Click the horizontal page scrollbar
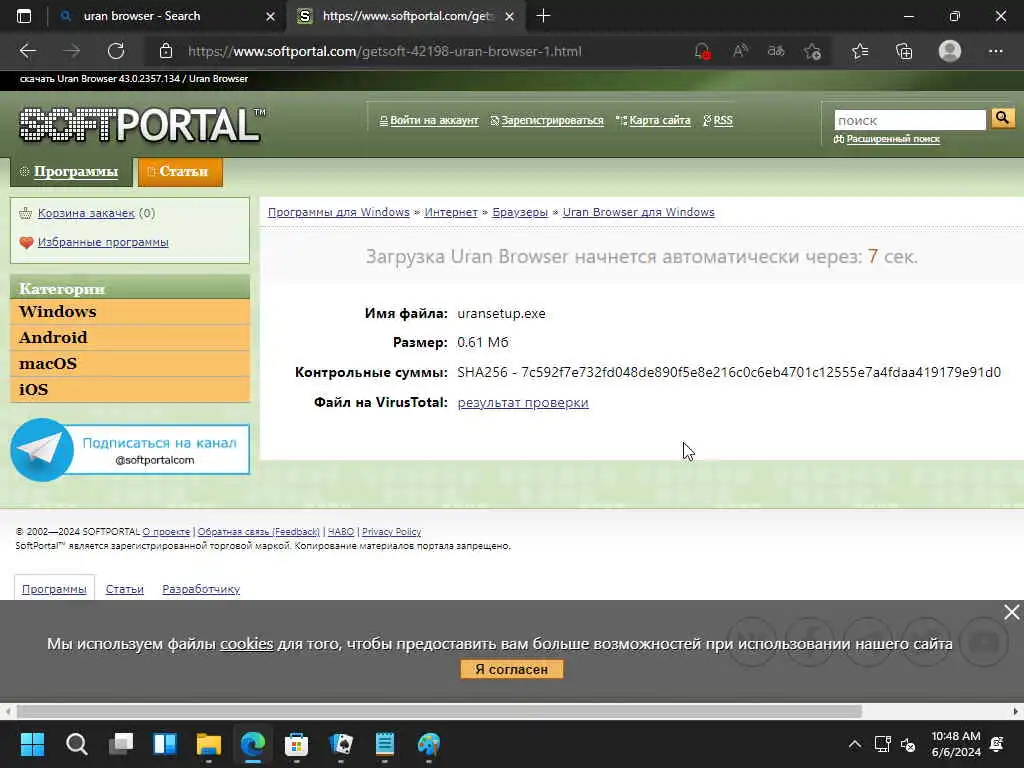This screenshot has width=1024, height=768. pyautogui.click(x=439, y=711)
